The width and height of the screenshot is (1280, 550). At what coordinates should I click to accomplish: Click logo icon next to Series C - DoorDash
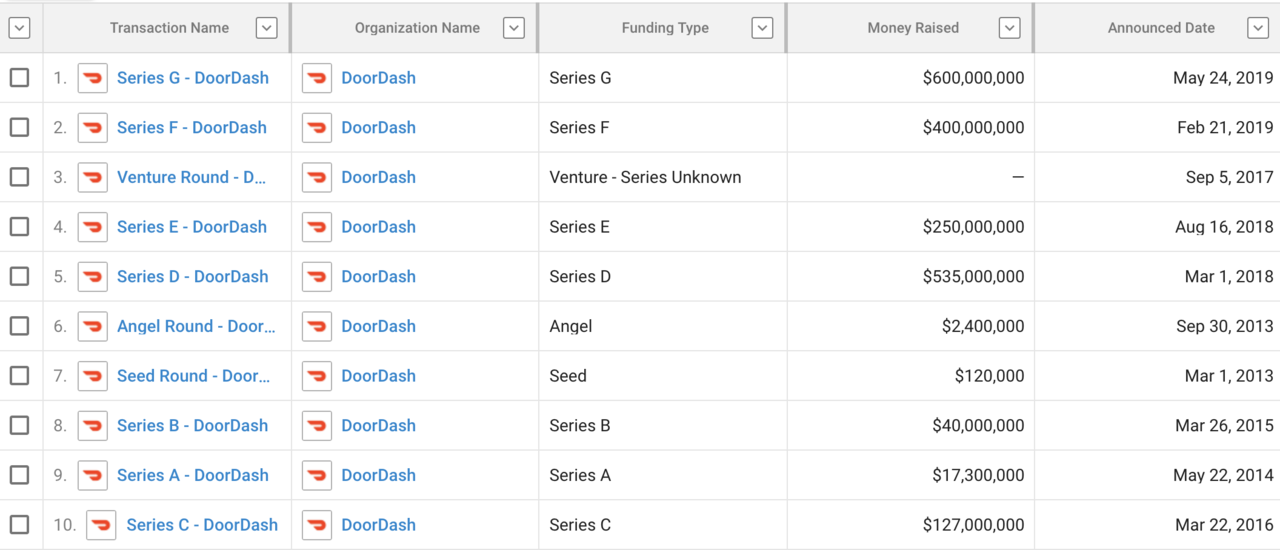click(x=101, y=525)
